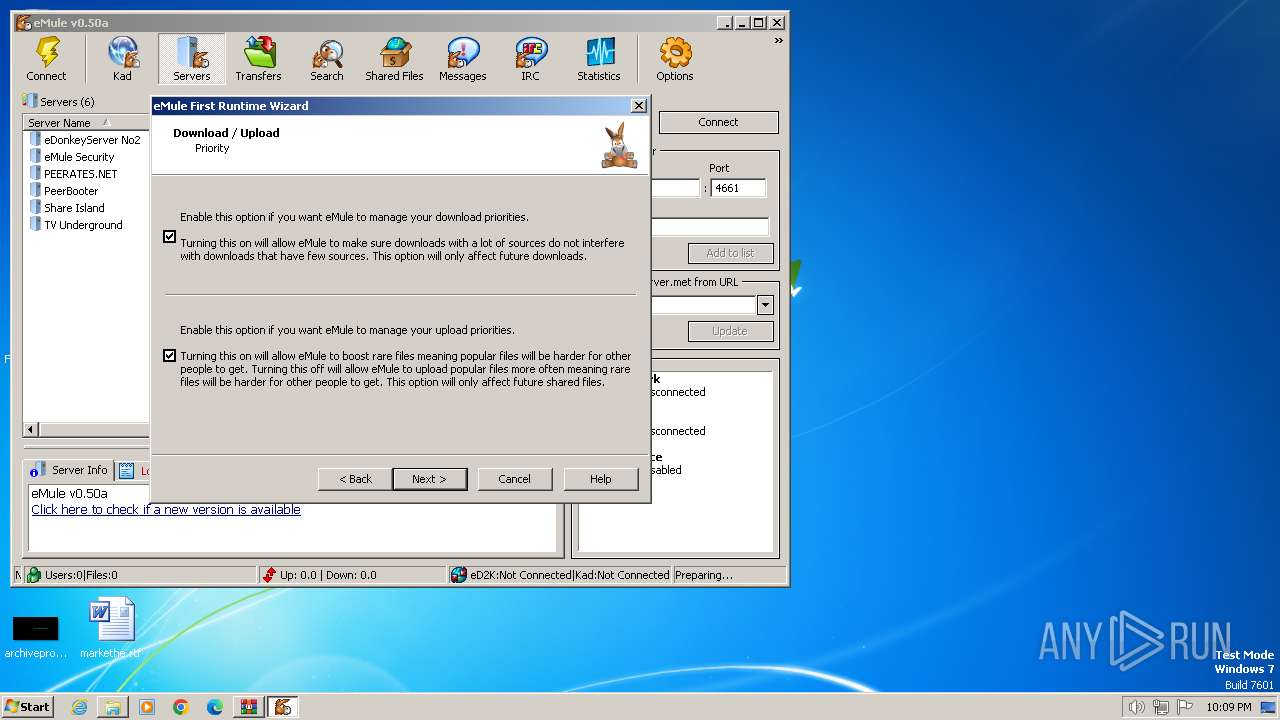Open the Windows Start menu
Screen dimensions: 1280x720
(x=27, y=706)
